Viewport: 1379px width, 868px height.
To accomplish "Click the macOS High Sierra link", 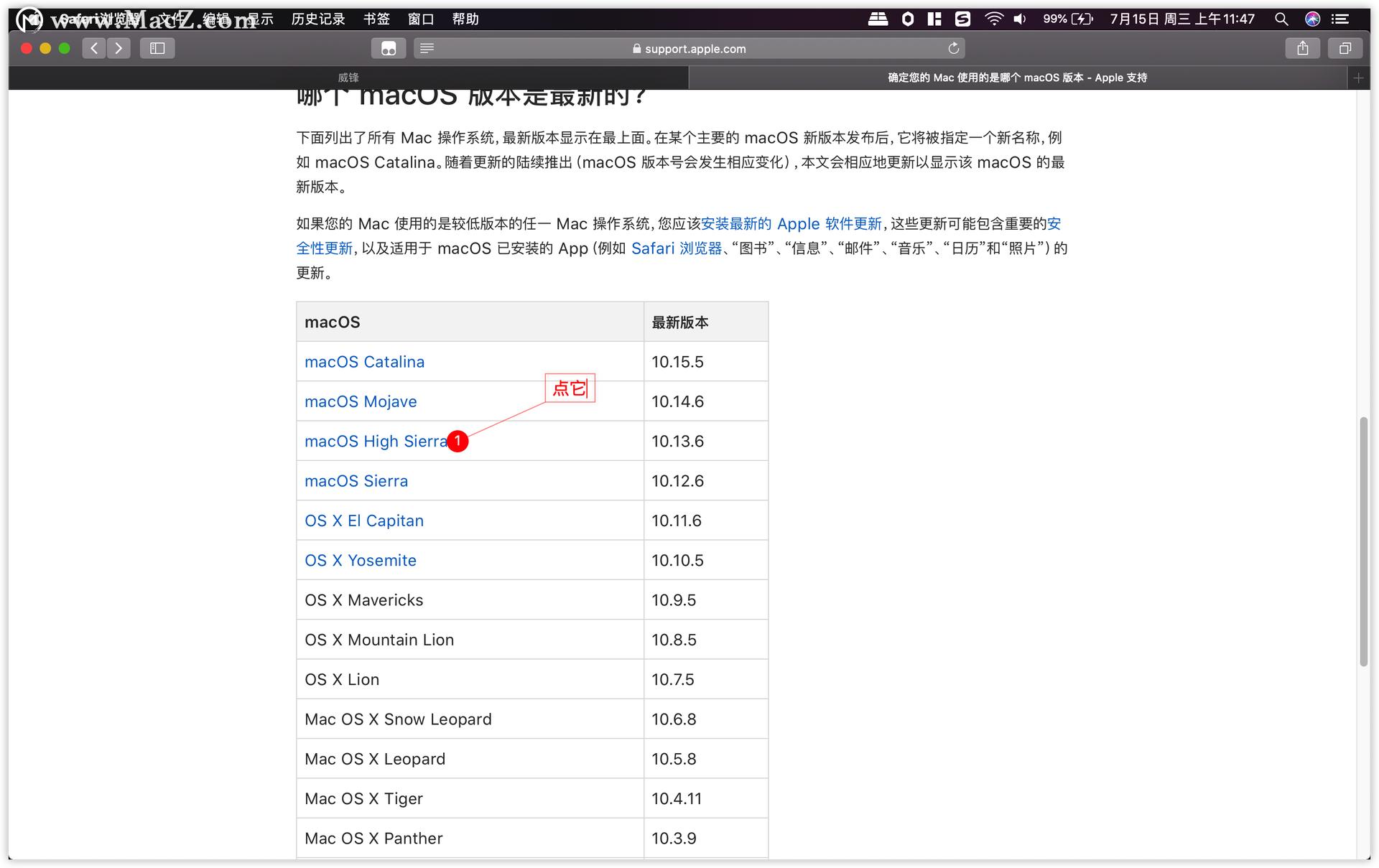I will 375,441.
